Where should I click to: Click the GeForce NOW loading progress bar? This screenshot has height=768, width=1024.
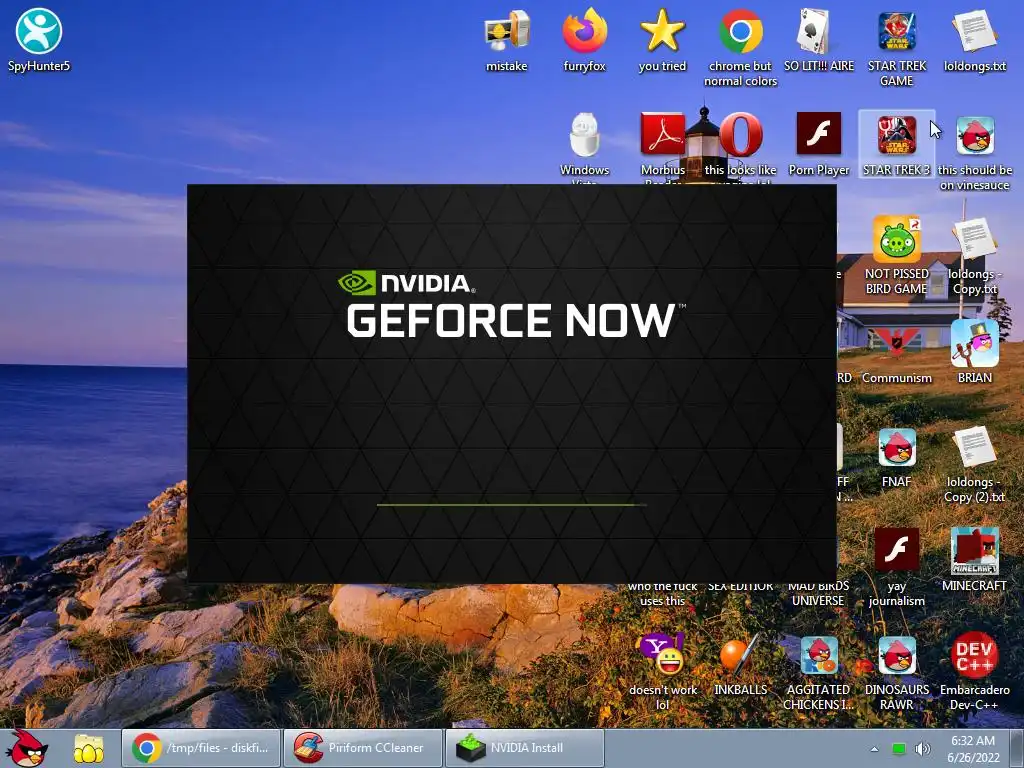click(x=511, y=505)
